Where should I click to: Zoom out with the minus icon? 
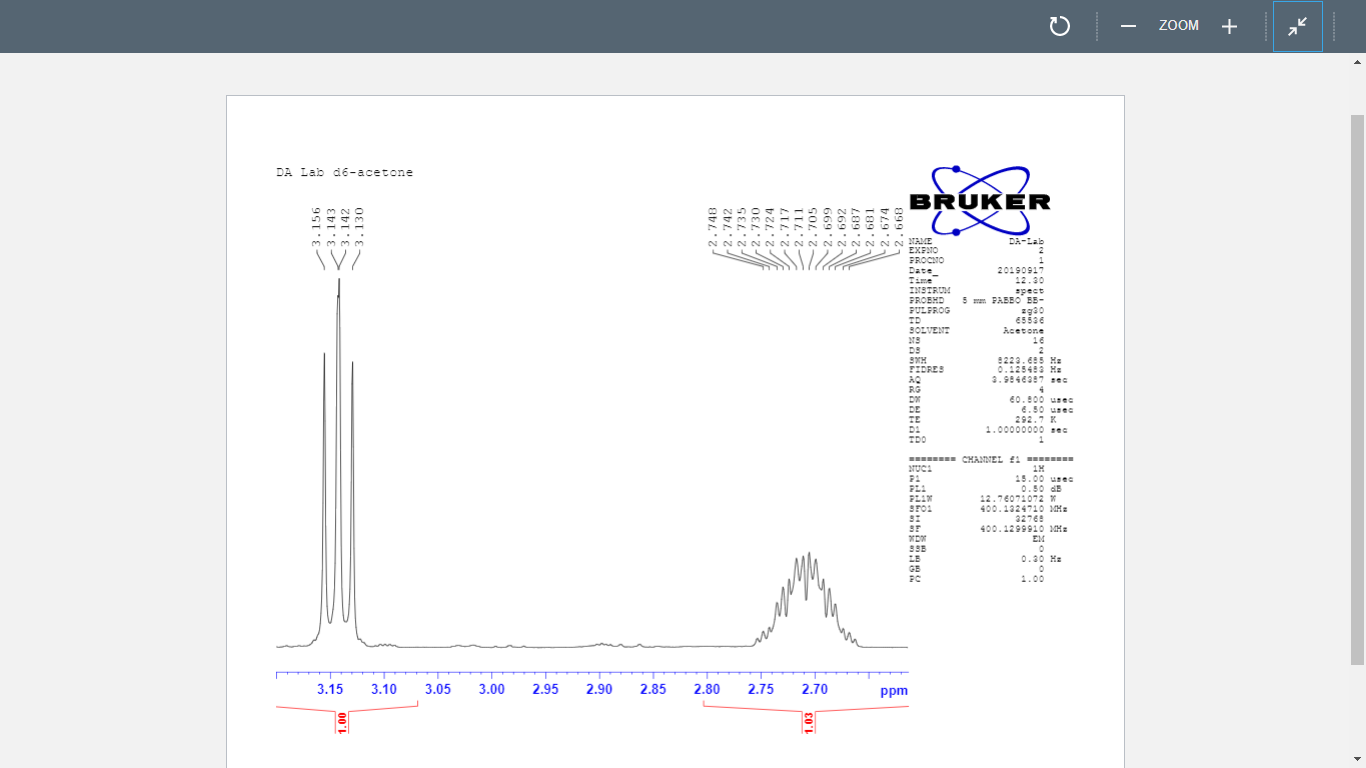(1128, 26)
